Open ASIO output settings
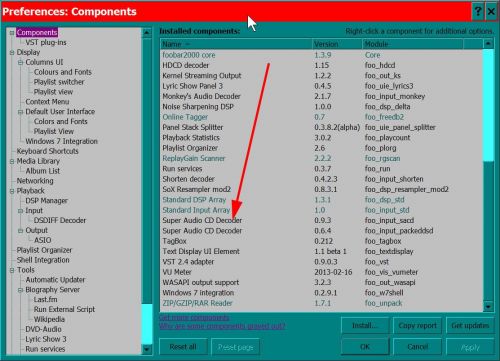This screenshot has width=500, height=361. 42,240
